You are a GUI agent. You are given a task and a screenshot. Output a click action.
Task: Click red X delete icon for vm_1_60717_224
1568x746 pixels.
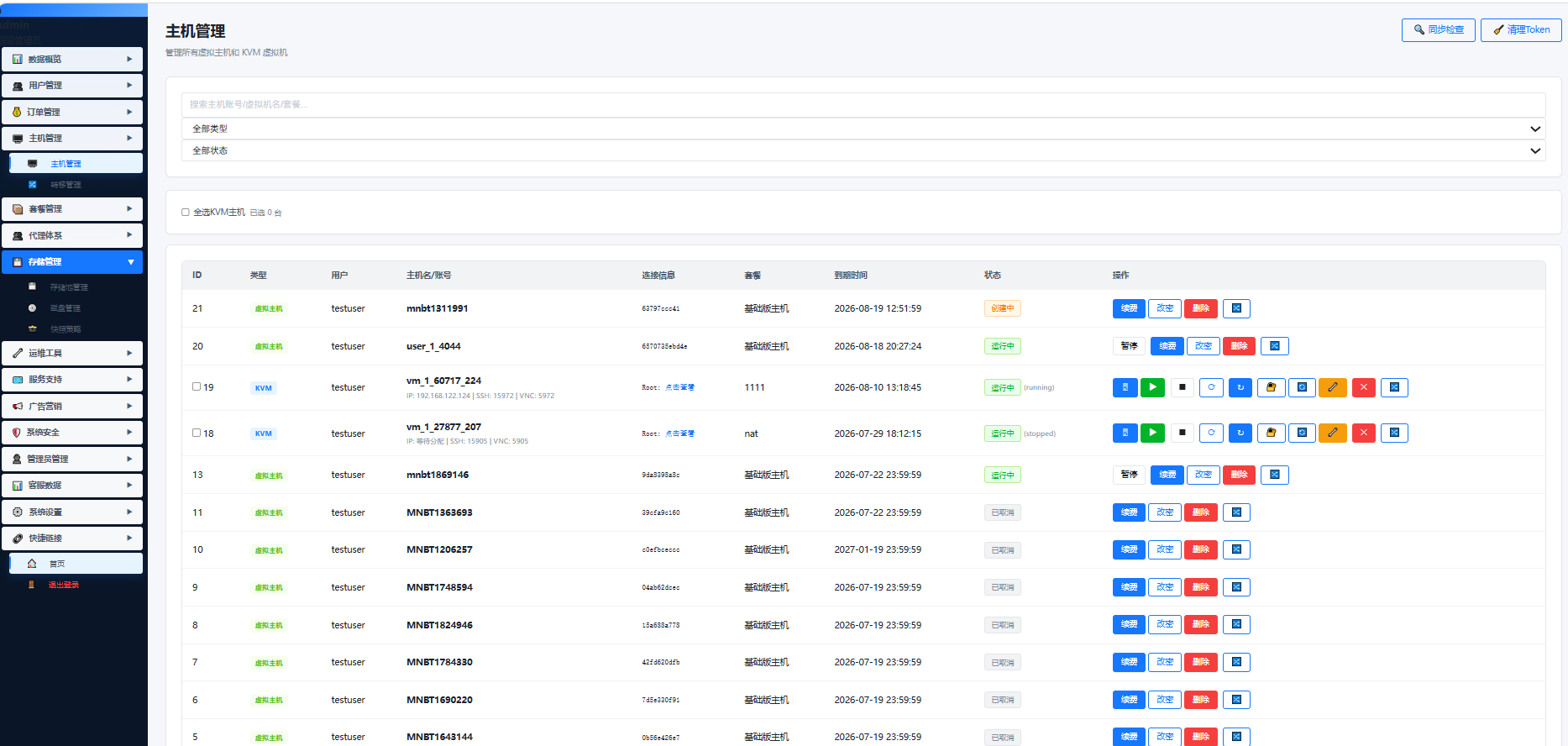pos(1364,387)
